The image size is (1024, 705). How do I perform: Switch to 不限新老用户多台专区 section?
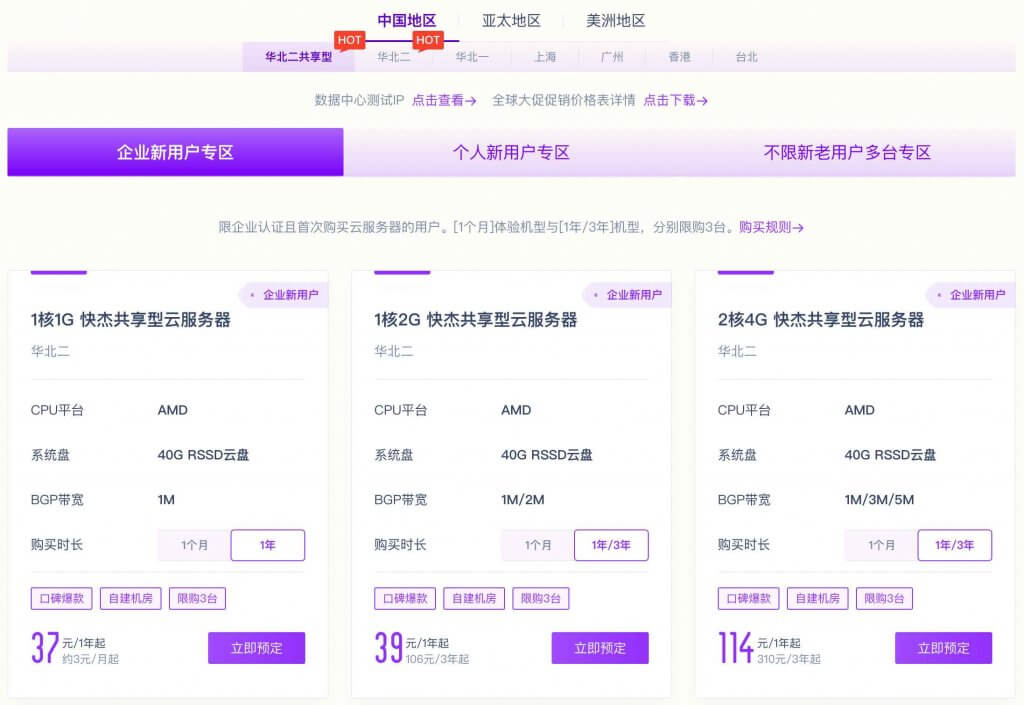(847, 153)
